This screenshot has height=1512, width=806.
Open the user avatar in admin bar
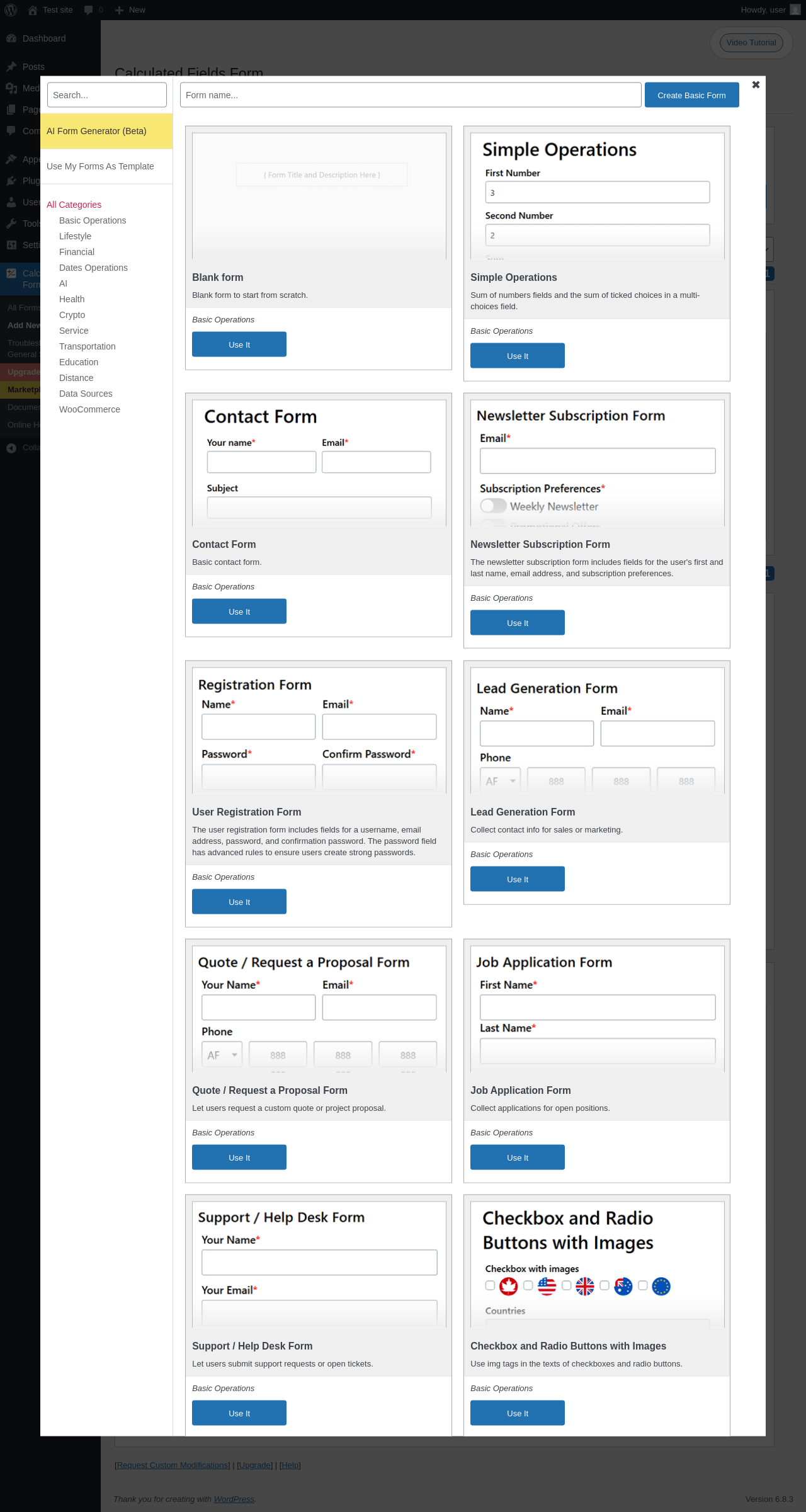[x=795, y=10]
